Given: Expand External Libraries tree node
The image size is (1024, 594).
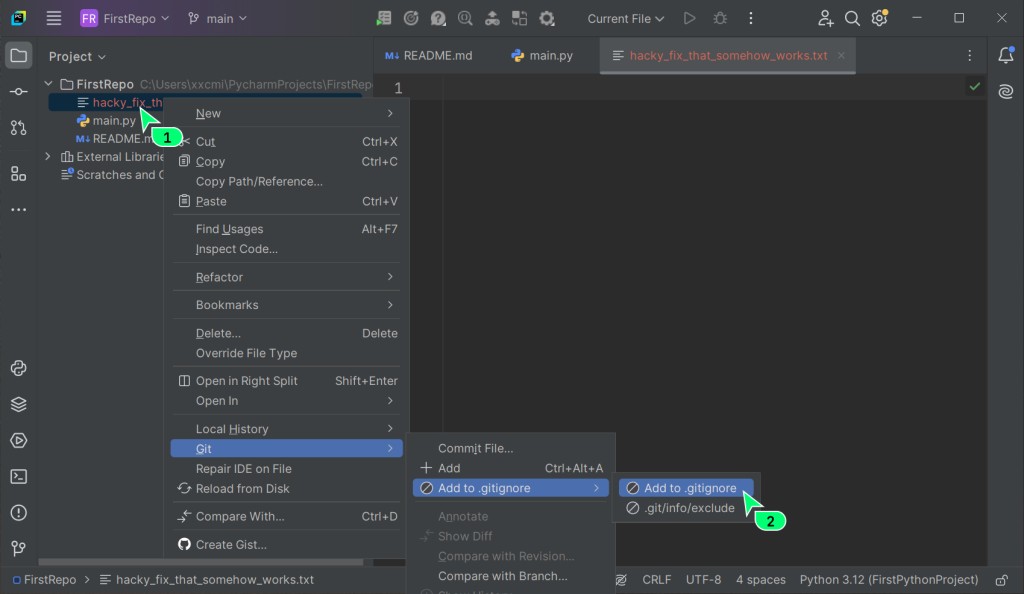Looking at the screenshot, I should 48,157.
